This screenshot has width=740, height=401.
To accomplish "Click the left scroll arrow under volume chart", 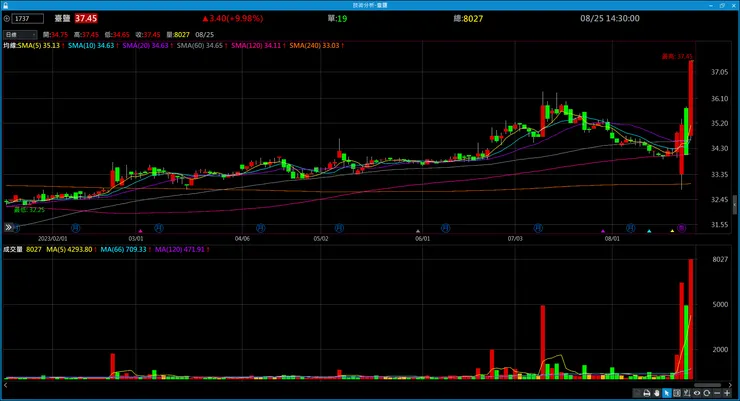I will point(6,385).
